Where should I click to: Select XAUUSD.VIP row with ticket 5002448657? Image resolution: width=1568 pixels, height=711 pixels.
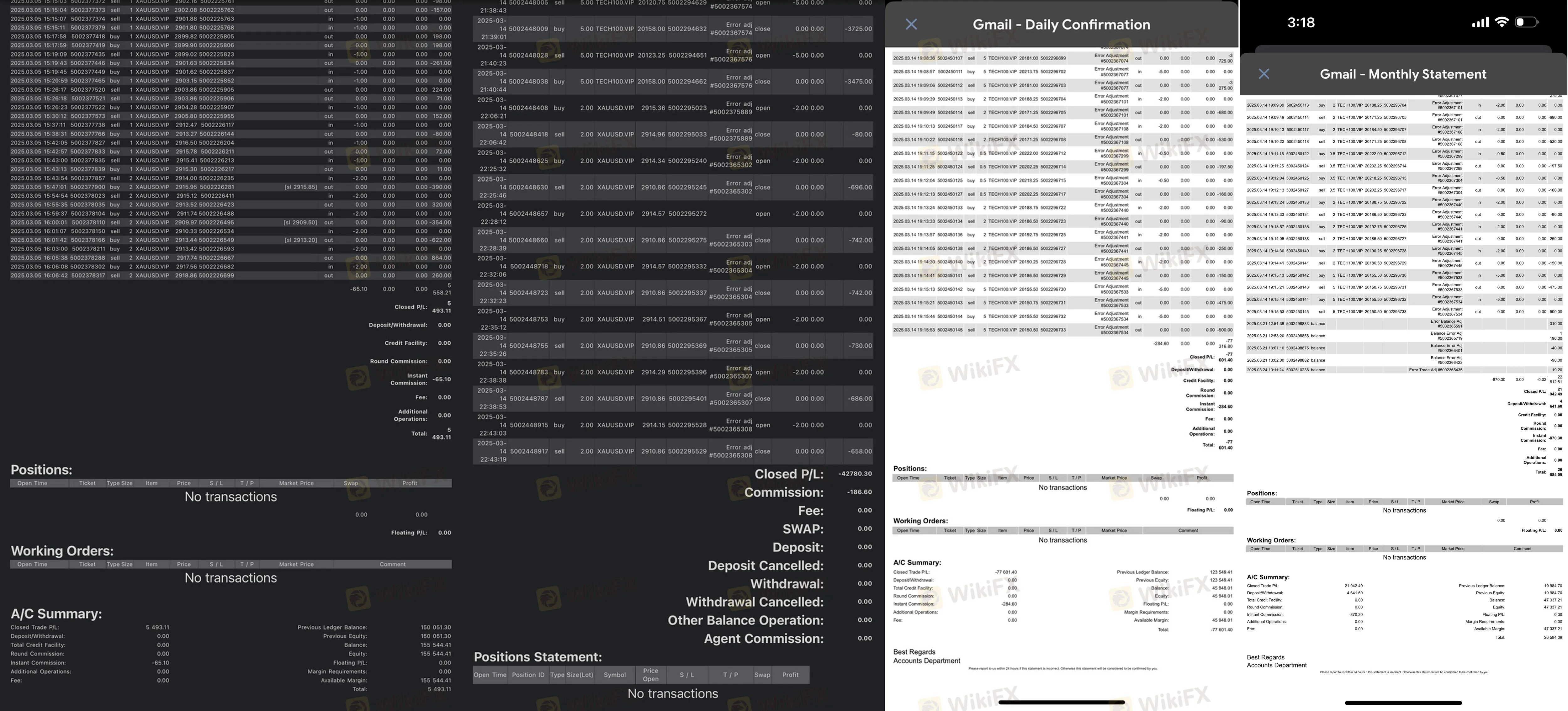[x=673, y=214]
